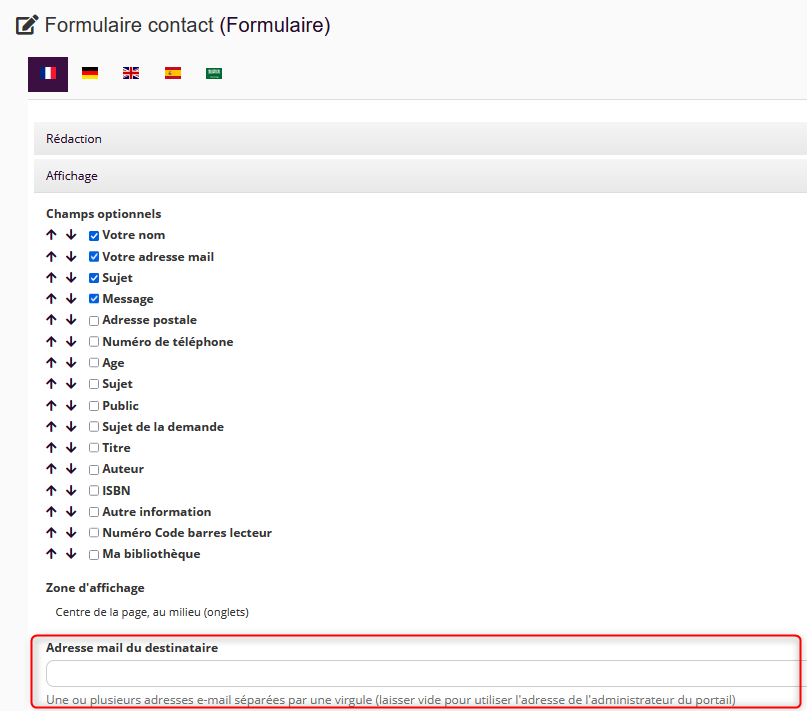Move Ma bibliothèque field up
The height and width of the screenshot is (711, 807).
[x=51, y=554]
